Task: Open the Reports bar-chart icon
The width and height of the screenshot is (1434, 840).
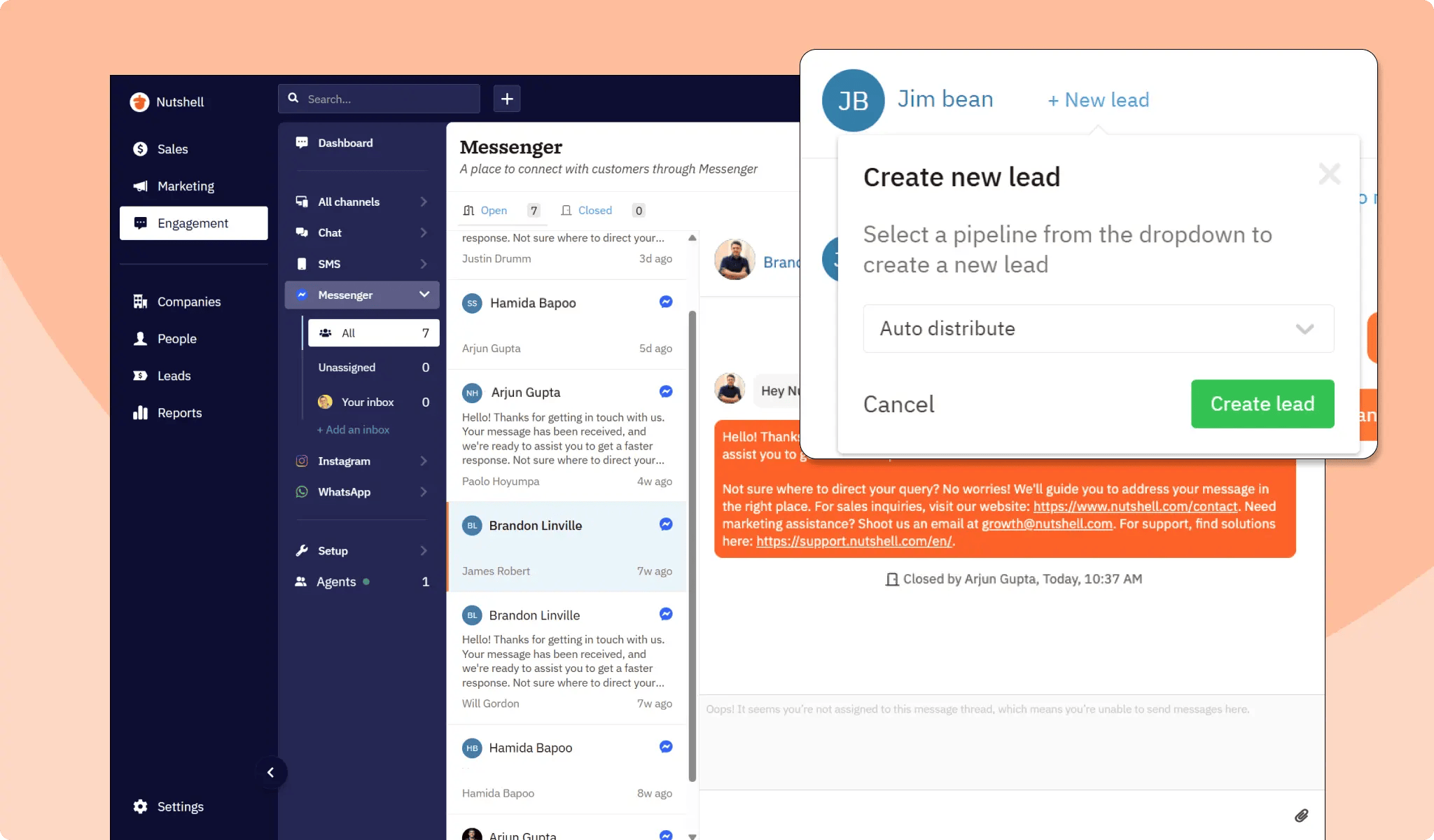Action: point(141,412)
